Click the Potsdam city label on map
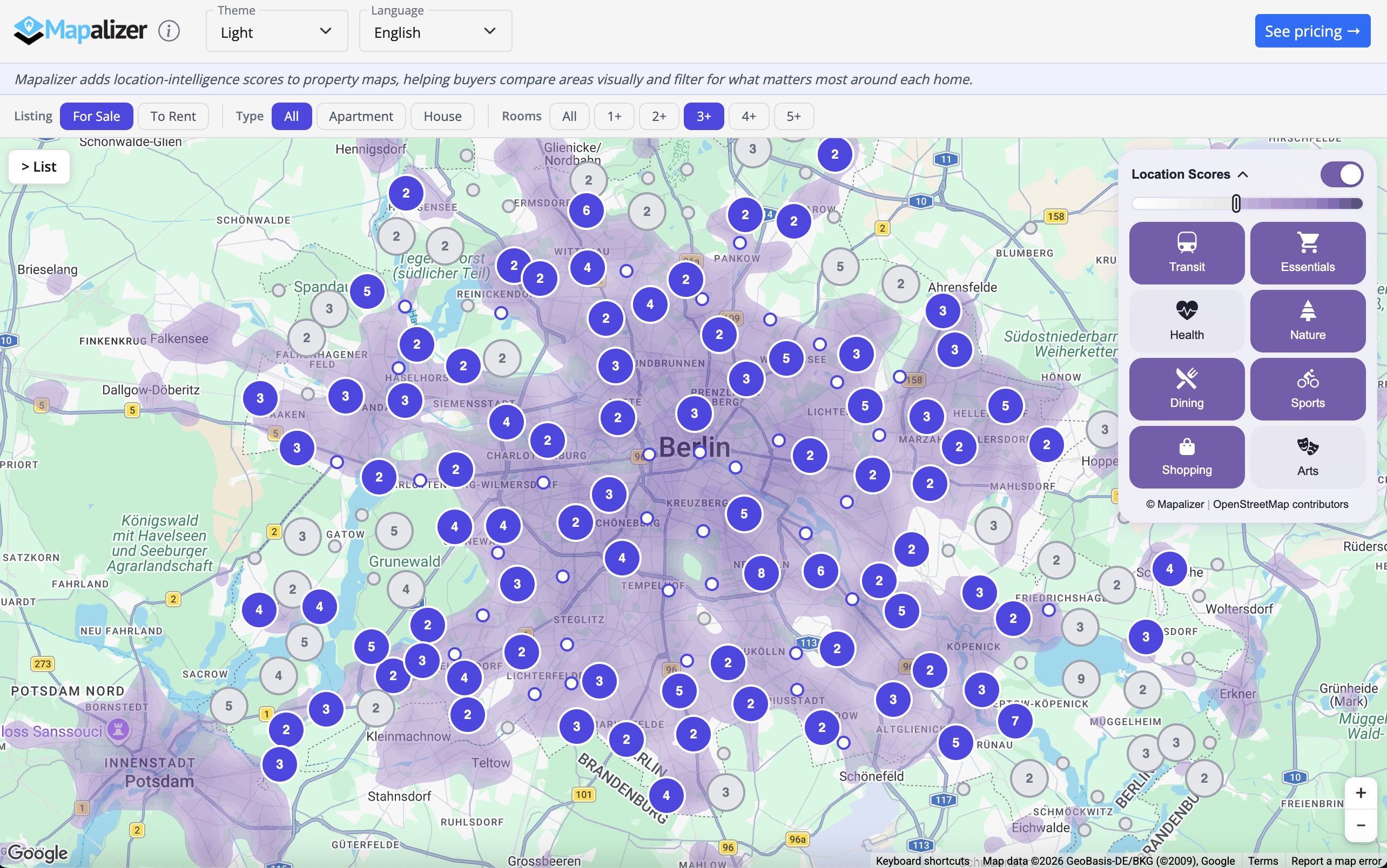This screenshot has height=868, width=1387. point(159,781)
